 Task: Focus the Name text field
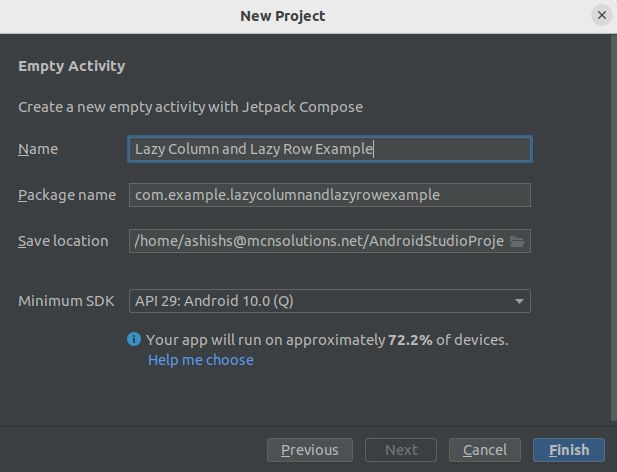(330, 149)
